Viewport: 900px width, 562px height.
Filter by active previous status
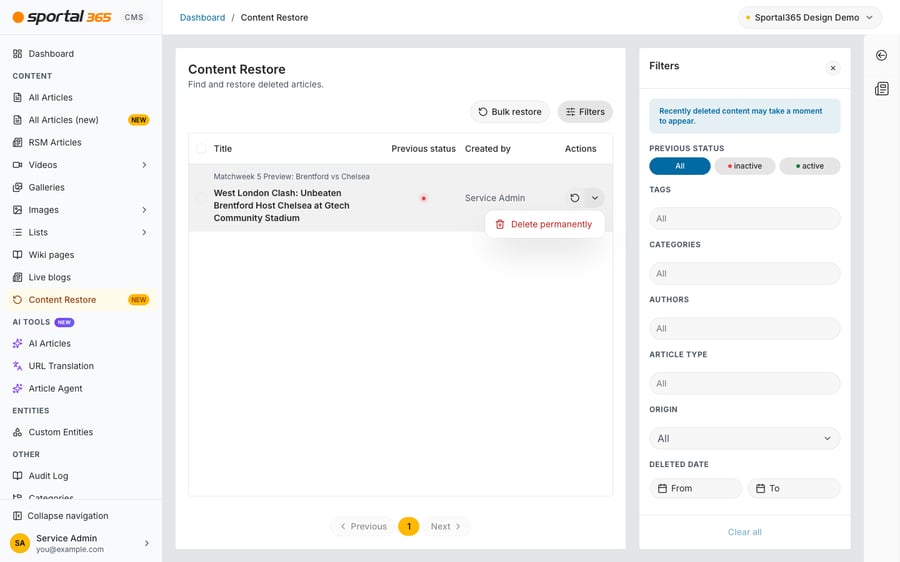pyautogui.click(x=810, y=166)
